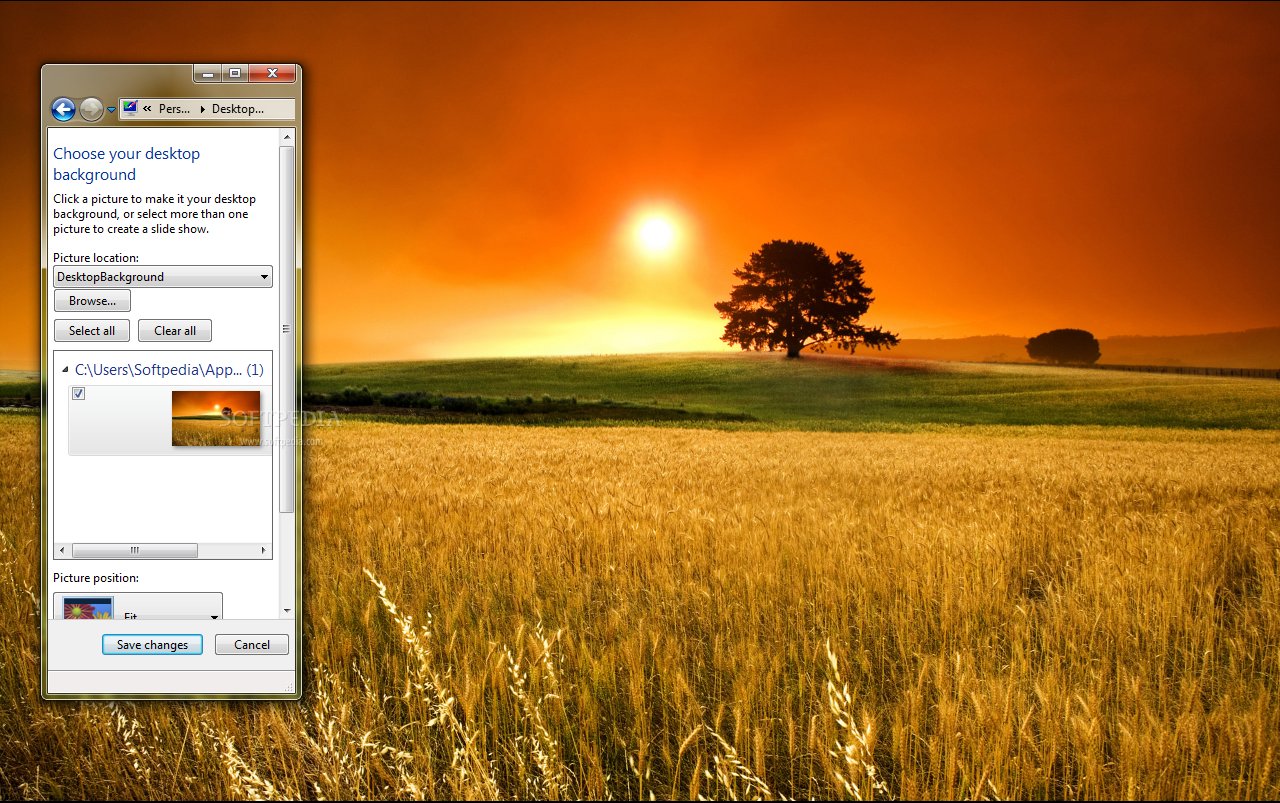The image size is (1280, 803).
Task: Click the window's bottom-right resize grip
Action: tap(291, 688)
